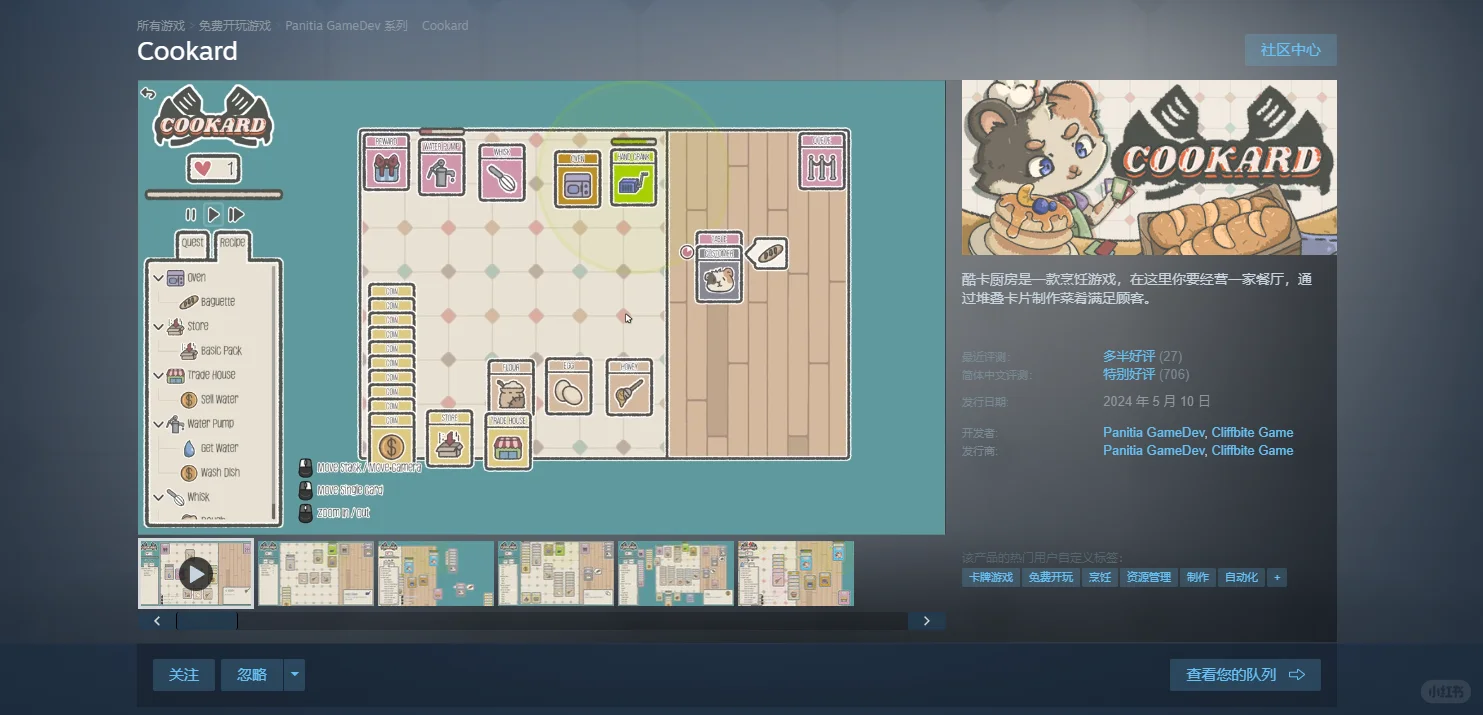The width and height of the screenshot is (1483, 715).
Task: Click the 忽略 ignore button
Action: [252, 675]
